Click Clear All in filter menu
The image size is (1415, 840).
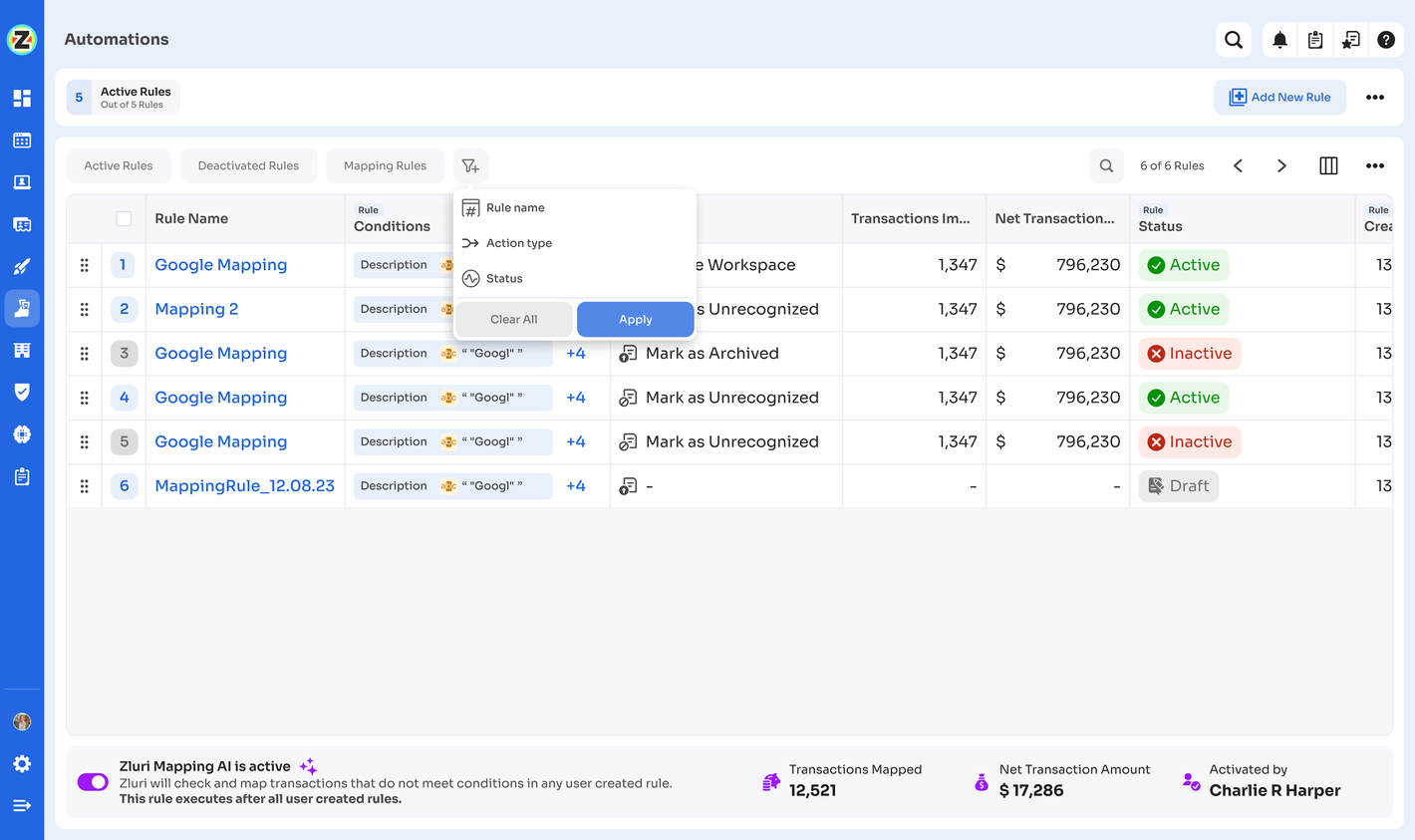514,319
